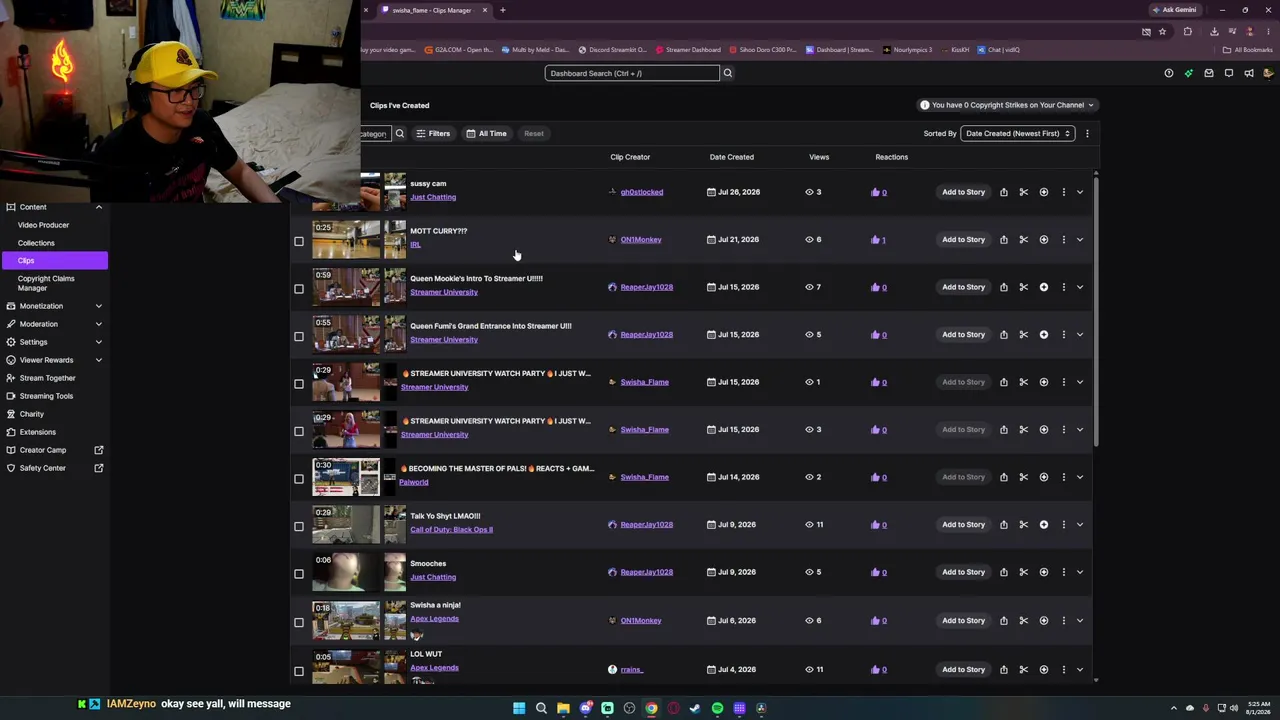Open the Date Created sort dropdown
1280x720 pixels.
coord(1018,133)
